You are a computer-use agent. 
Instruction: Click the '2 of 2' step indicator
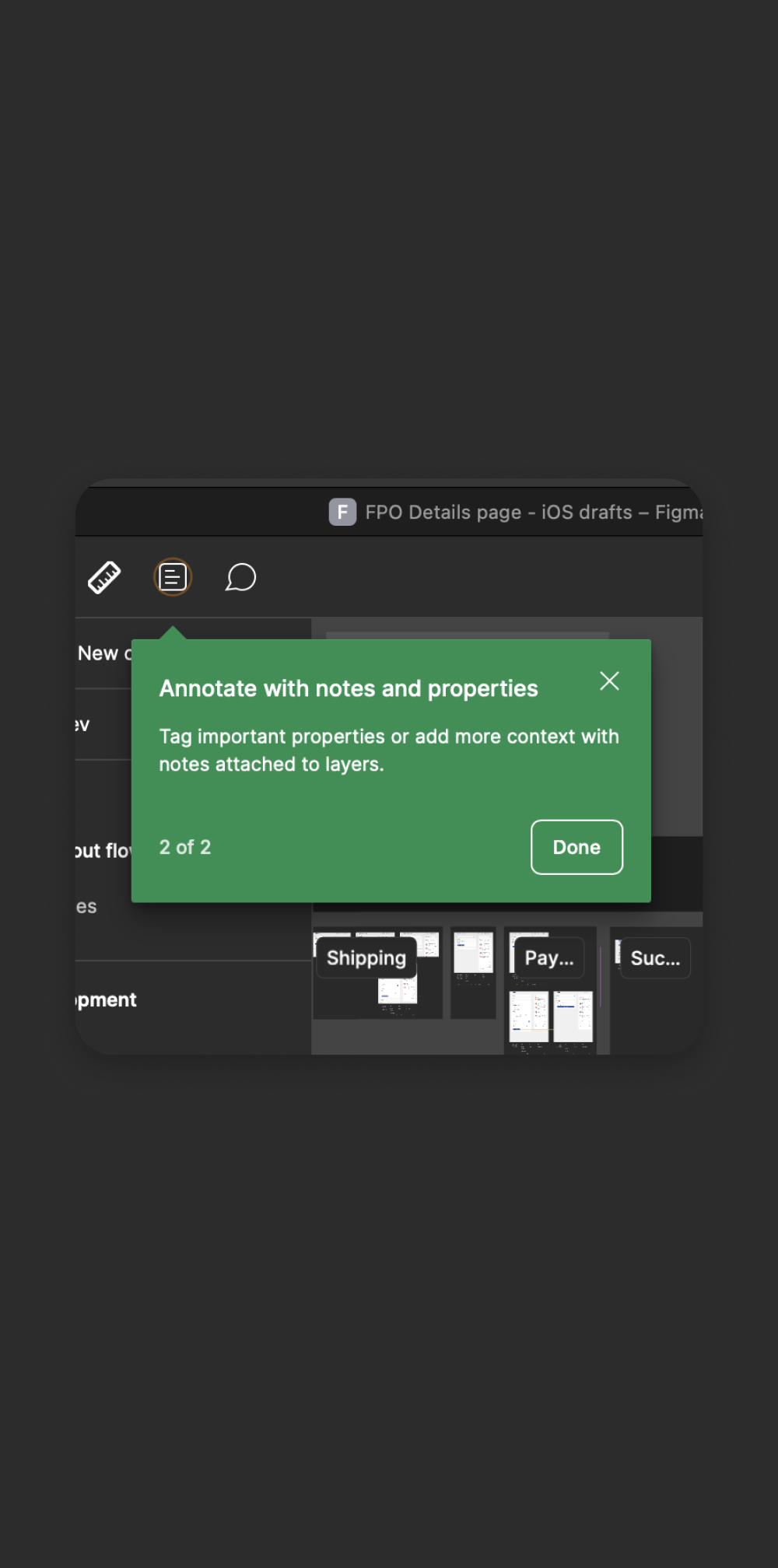tap(185, 847)
